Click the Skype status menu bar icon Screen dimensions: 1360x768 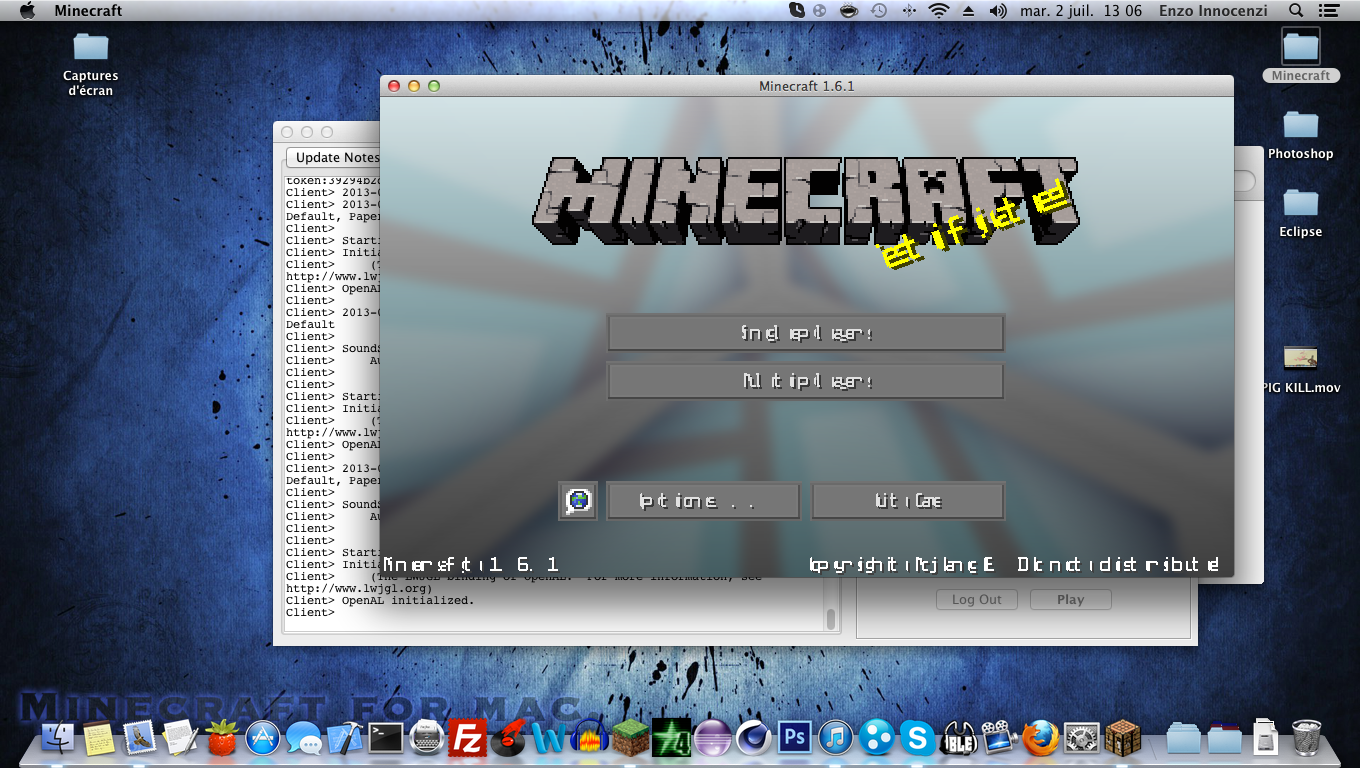pos(796,10)
